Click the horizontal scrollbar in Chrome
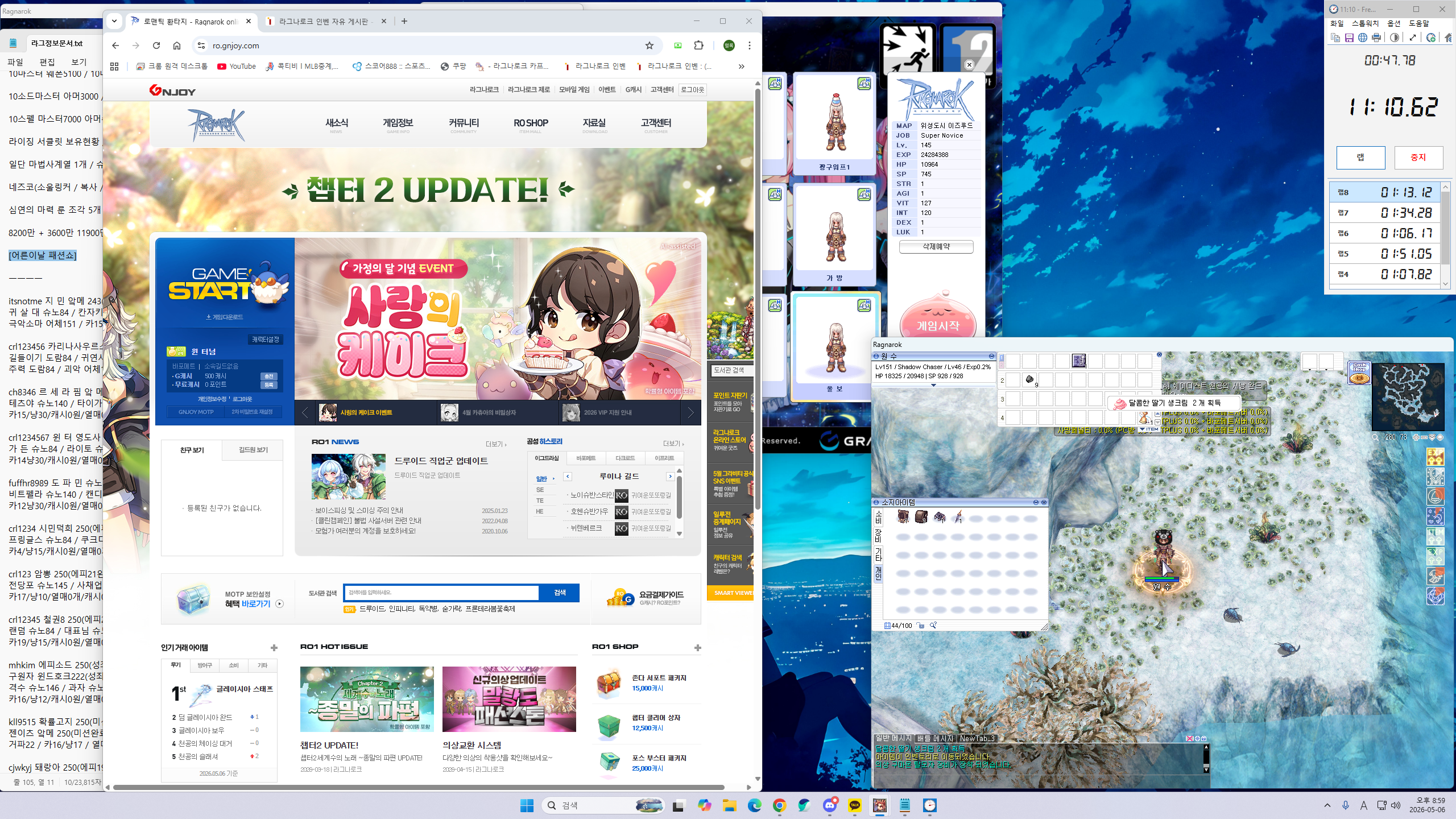Viewport: 1456px width, 819px height. pos(420,788)
